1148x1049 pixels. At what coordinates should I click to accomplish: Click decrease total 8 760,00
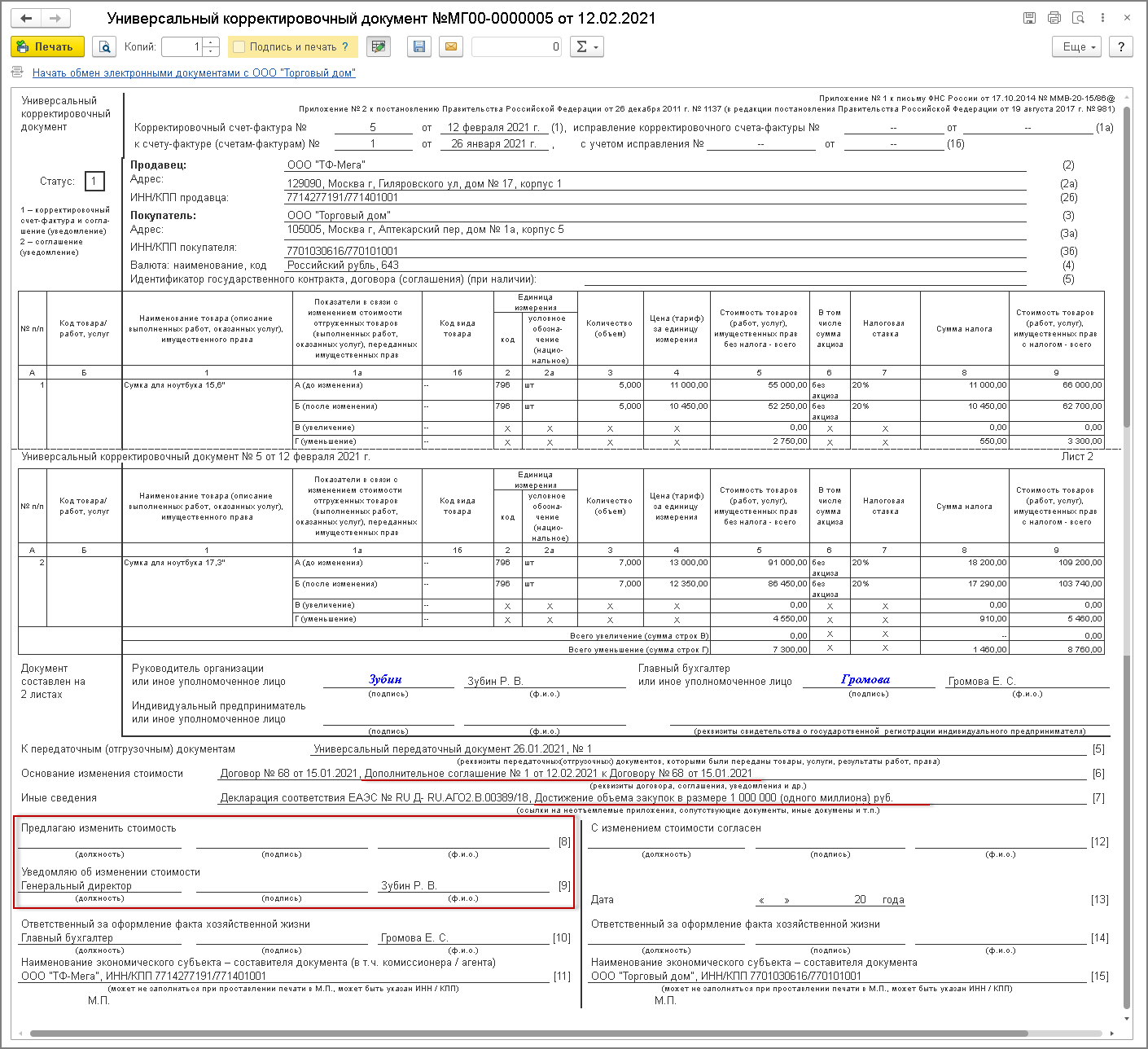tap(1056, 649)
